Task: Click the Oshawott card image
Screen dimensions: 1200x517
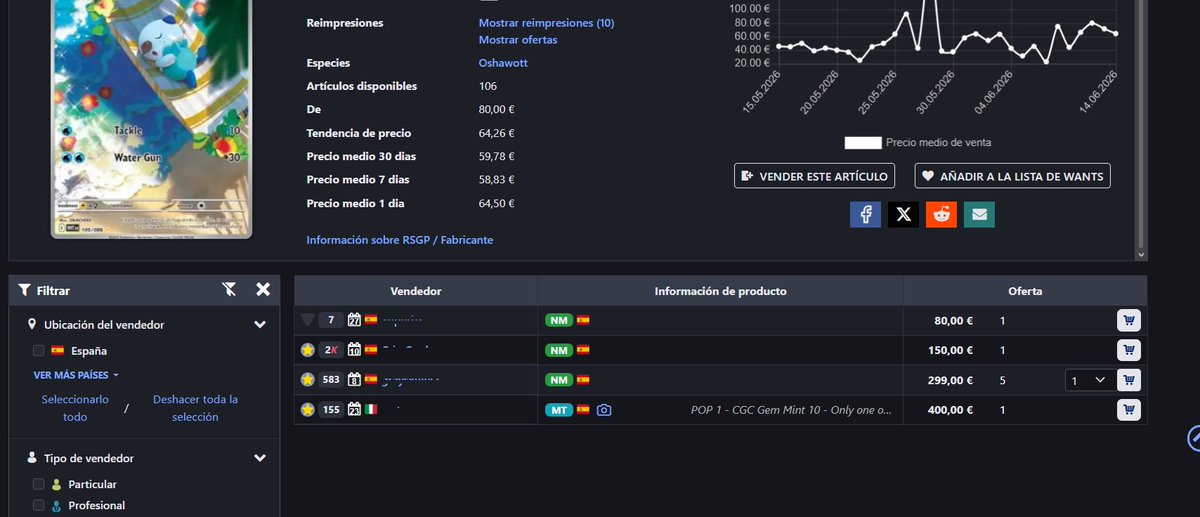Action: pyautogui.click(x=151, y=118)
